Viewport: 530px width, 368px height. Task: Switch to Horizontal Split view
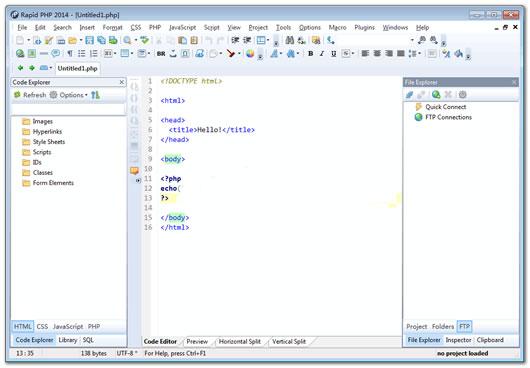(x=240, y=342)
